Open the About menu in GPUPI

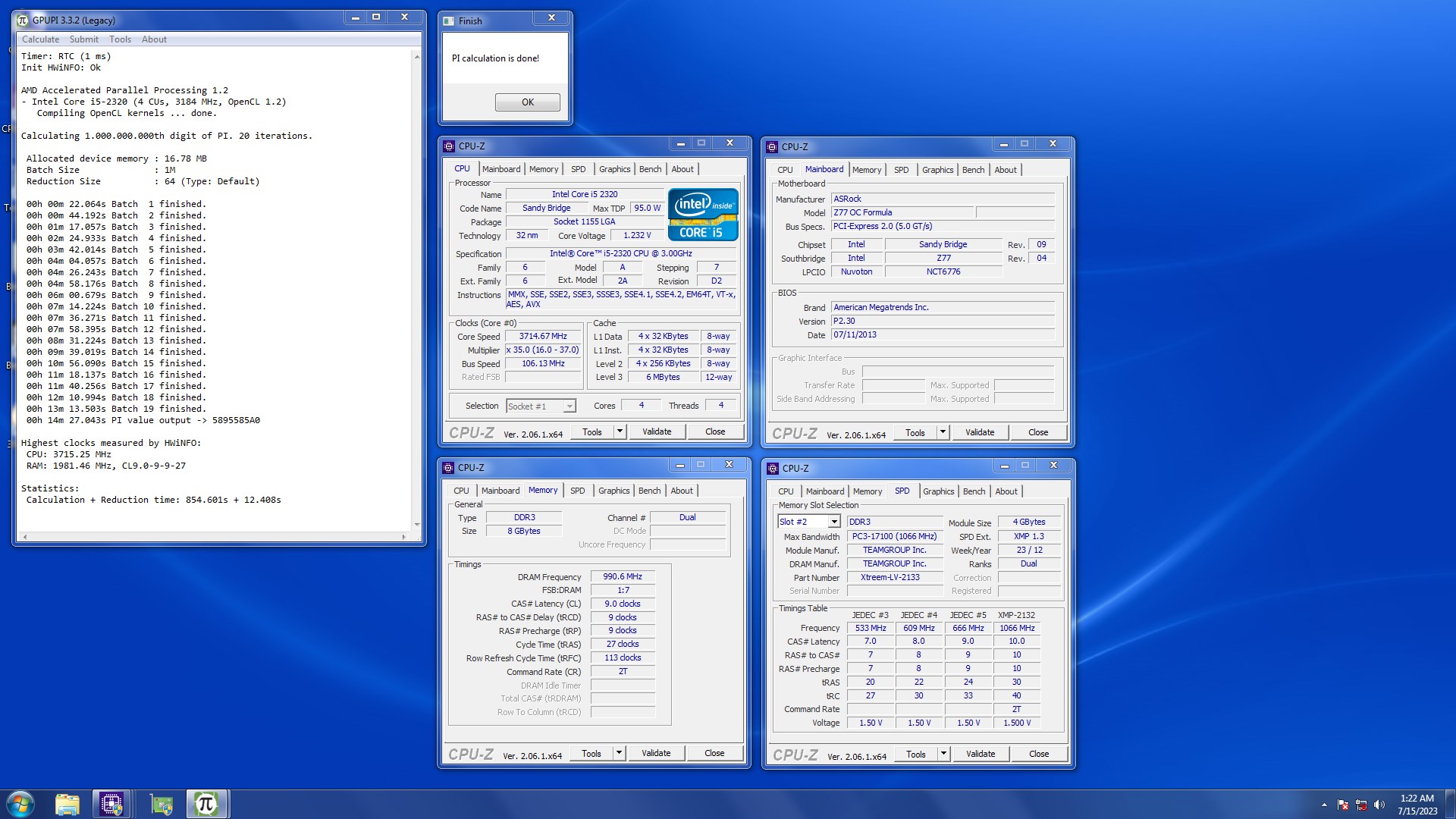154,39
